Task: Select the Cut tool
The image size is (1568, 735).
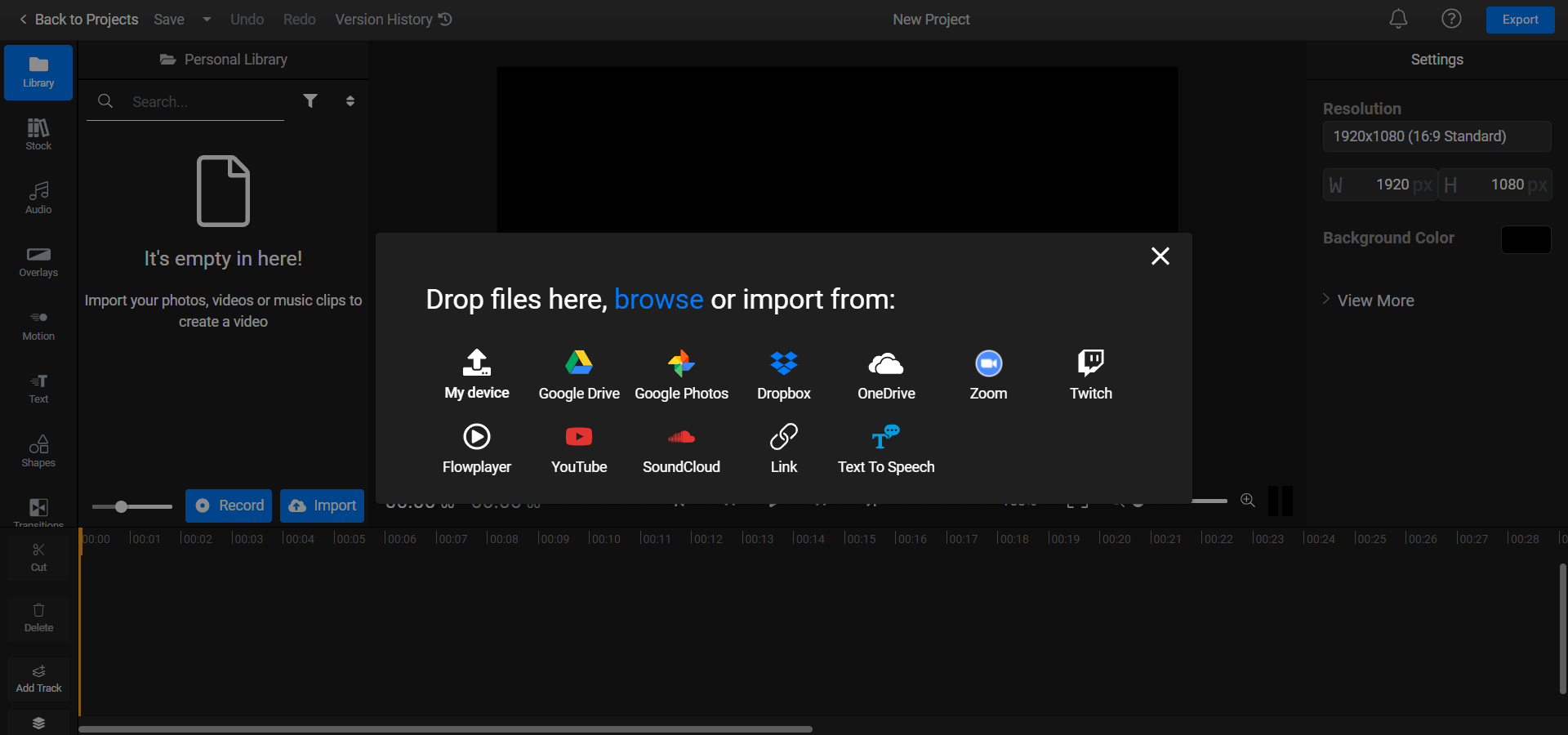Action: [38, 557]
